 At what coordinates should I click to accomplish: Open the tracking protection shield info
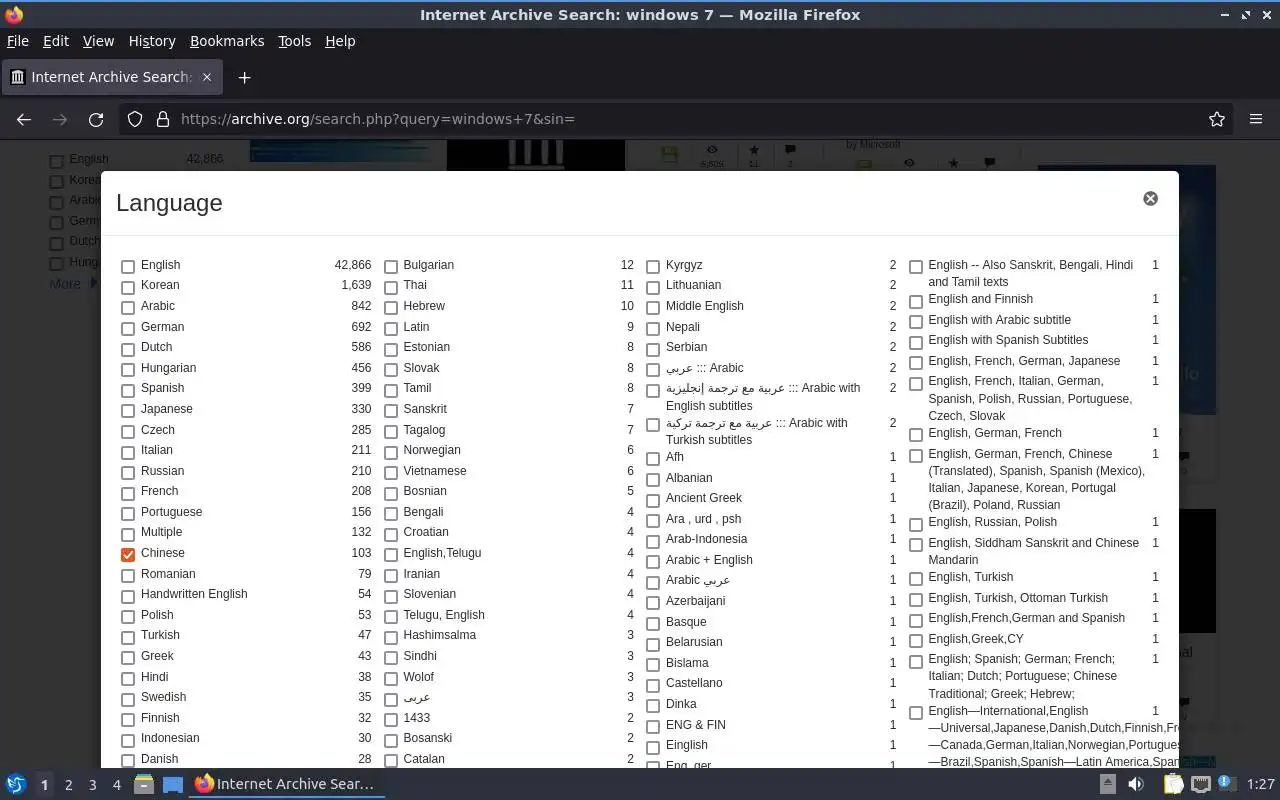coord(135,119)
